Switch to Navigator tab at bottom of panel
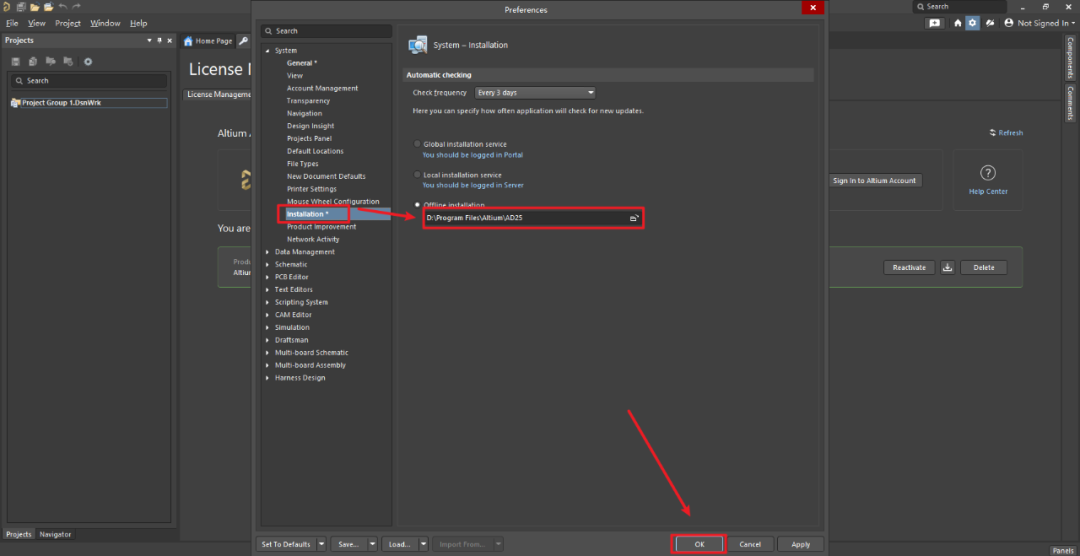Screen dimensions: 1080x556 (54, 534)
